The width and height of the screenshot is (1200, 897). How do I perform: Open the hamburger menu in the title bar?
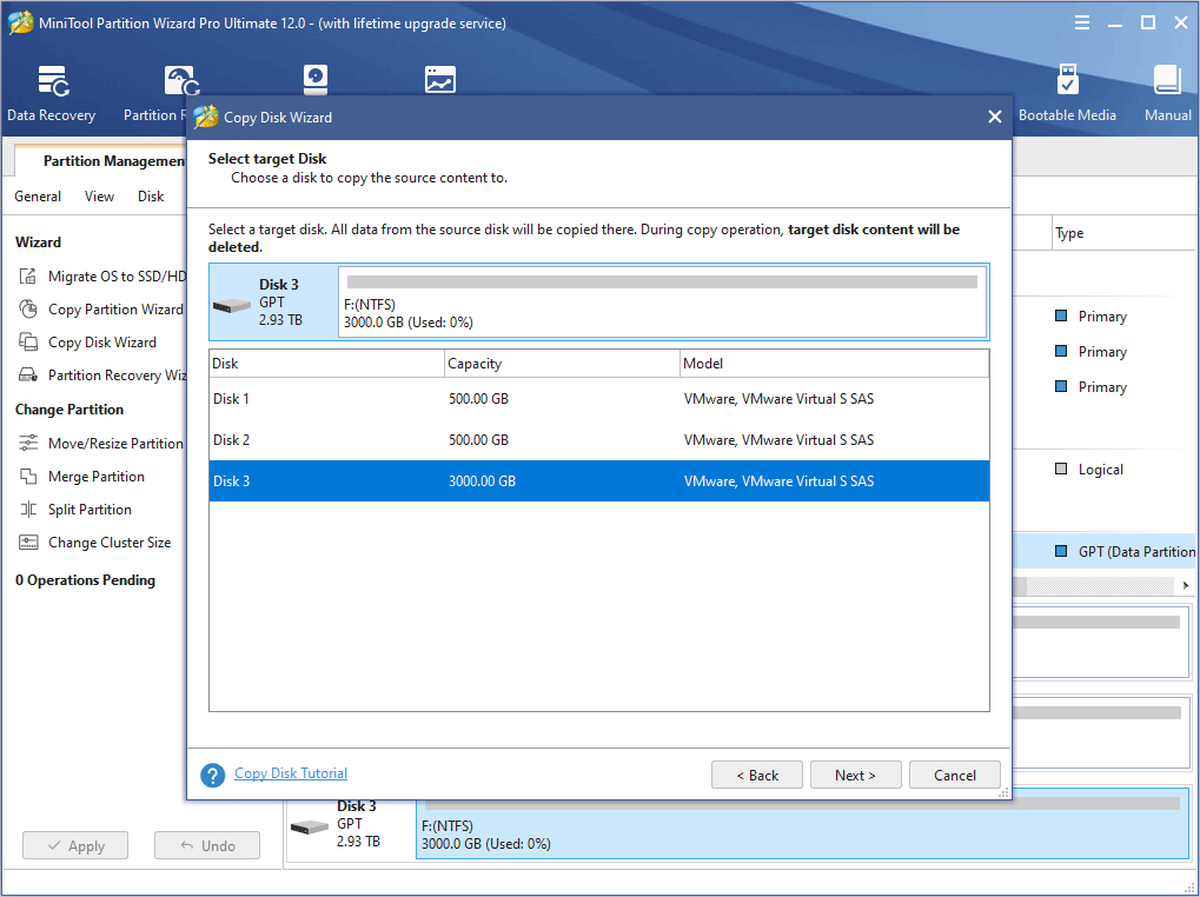pyautogui.click(x=1083, y=22)
